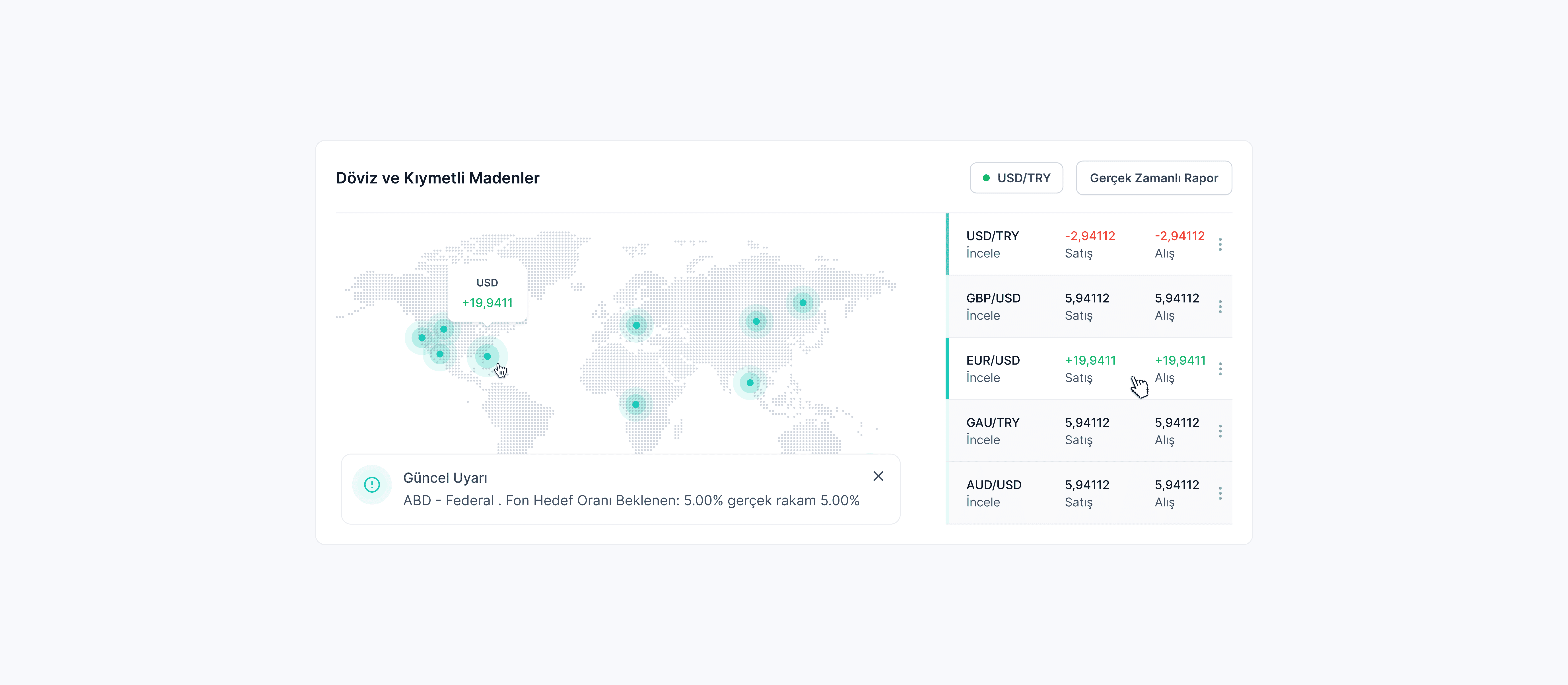The height and width of the screenshot is (685, 1568).
Task: Close the Güncel Uyarı alert
Action: [x=878, y=476]
